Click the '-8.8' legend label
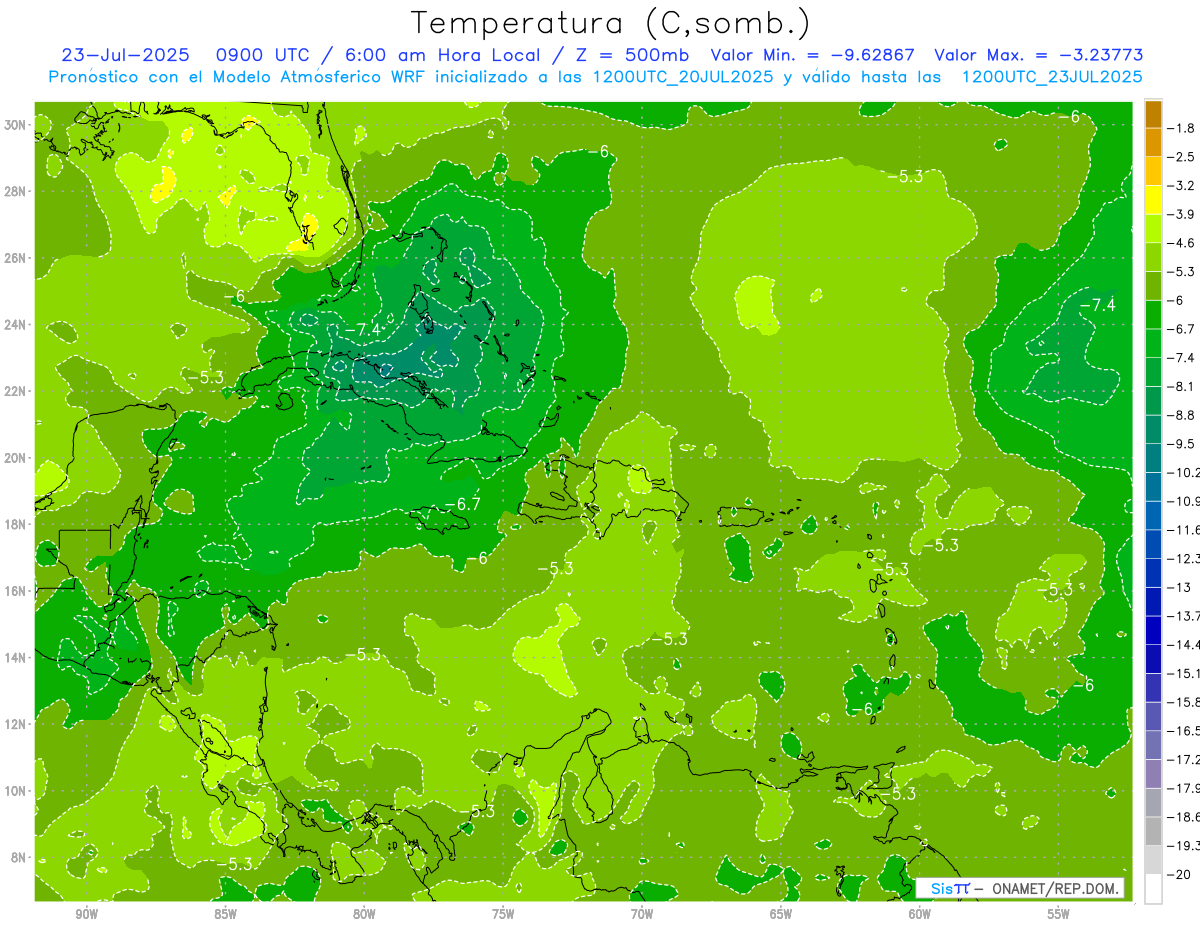Screen dimensions: 1200x927 [1181, 415]
